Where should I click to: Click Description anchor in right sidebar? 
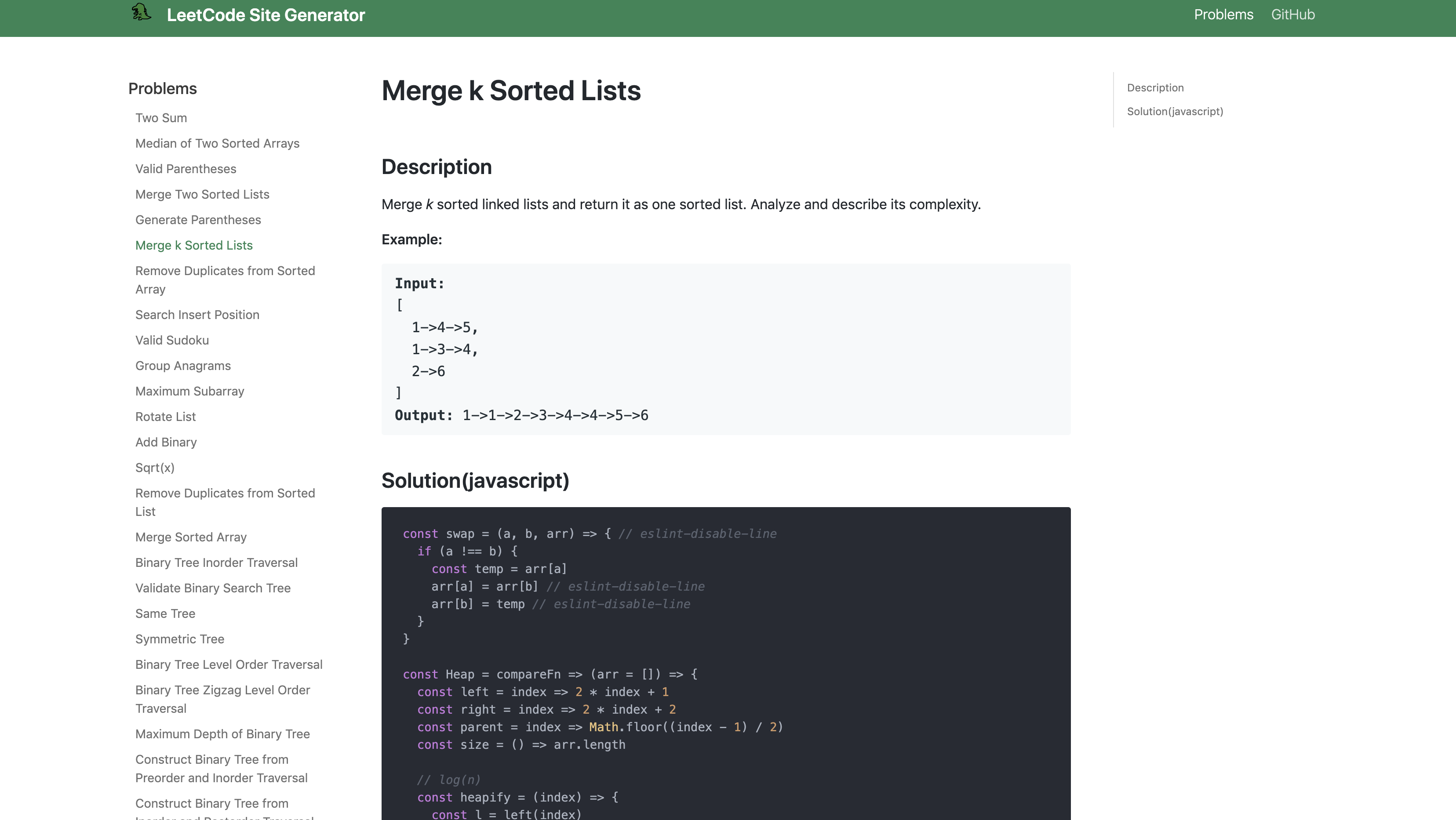(1155, 88)
